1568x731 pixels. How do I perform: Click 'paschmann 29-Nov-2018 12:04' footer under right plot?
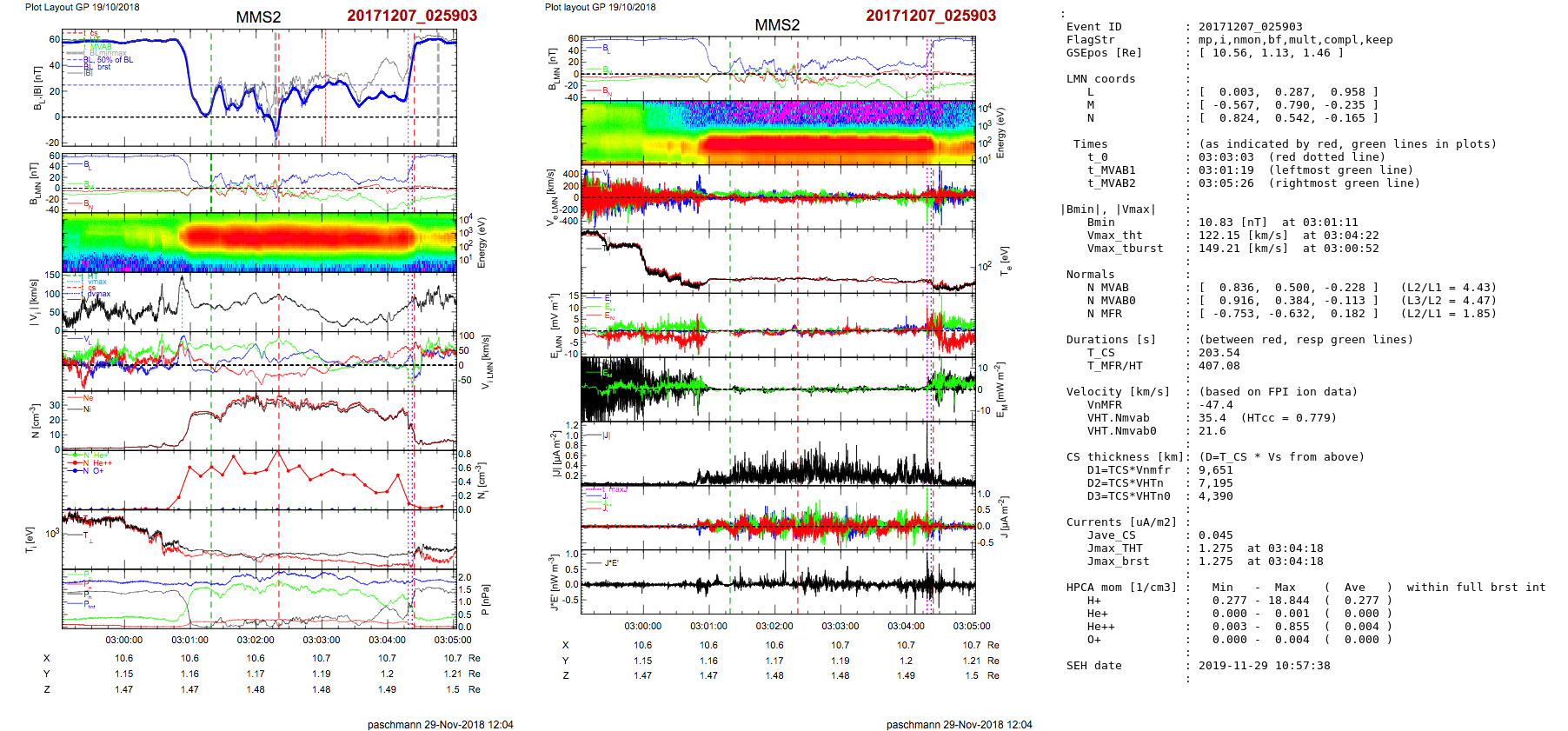959,725
